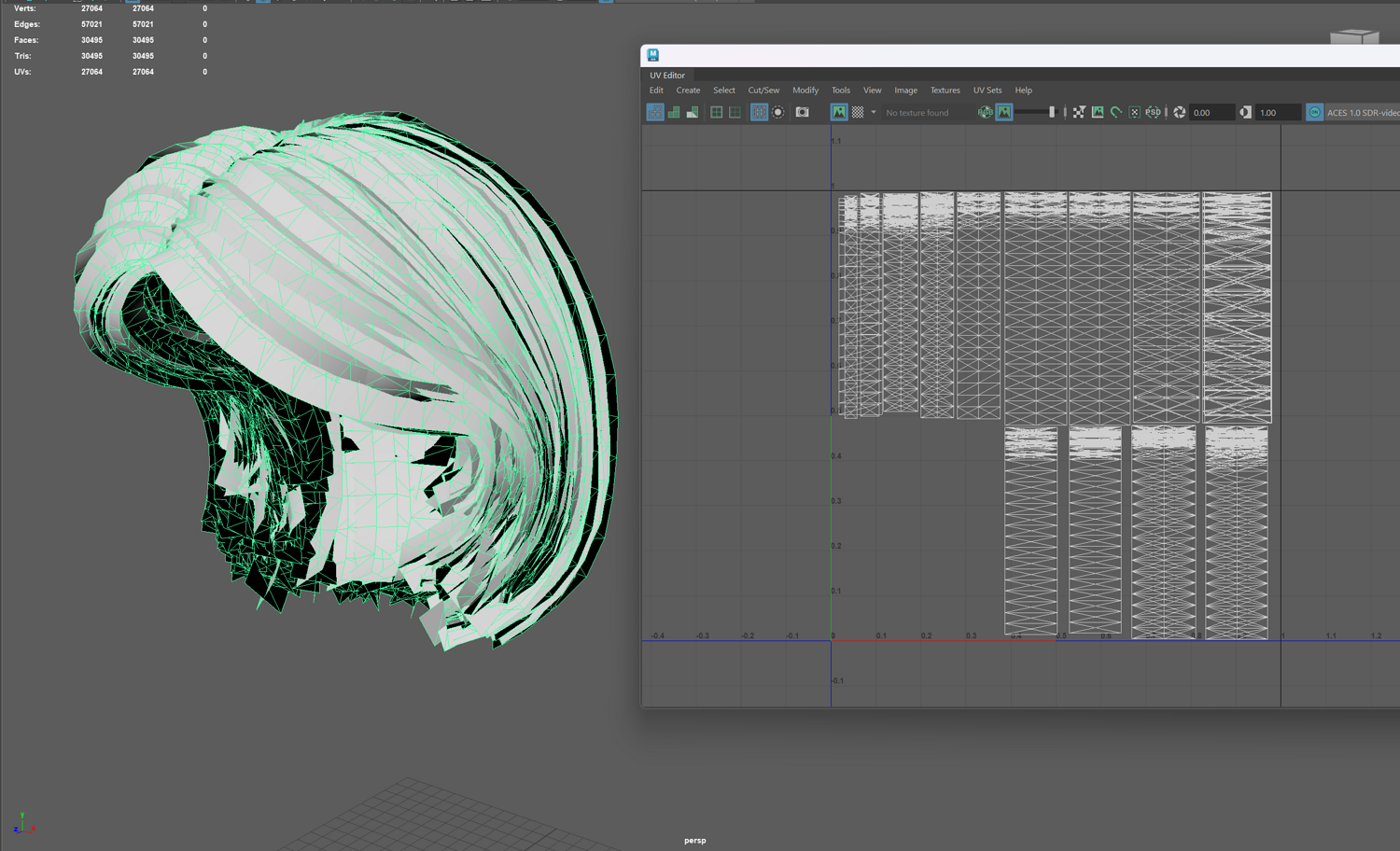Toggle the display image button
1400x851 pixels.
839,112
